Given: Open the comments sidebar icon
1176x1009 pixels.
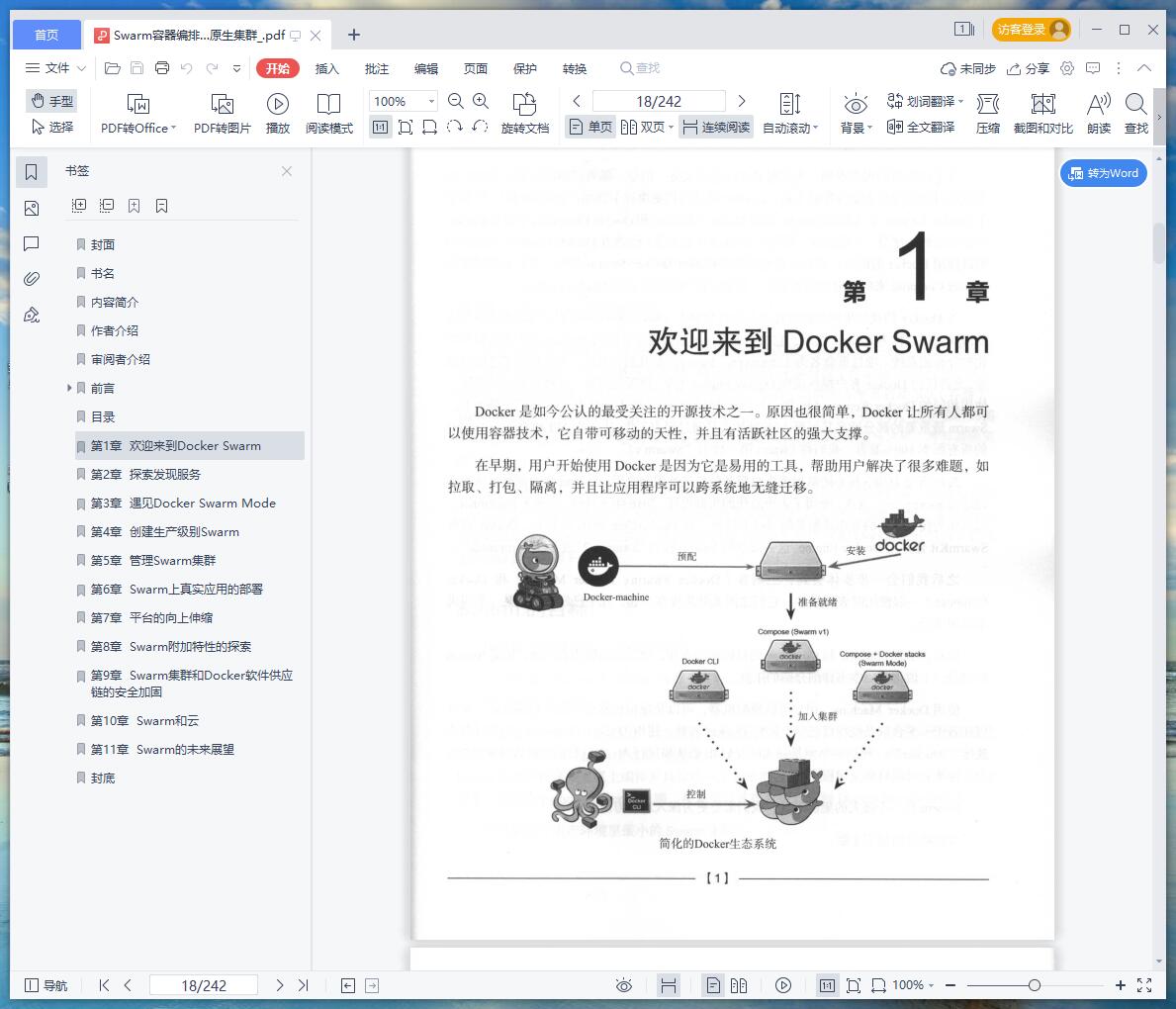Looking at the screenshot, I should click(x=32, y=243).
